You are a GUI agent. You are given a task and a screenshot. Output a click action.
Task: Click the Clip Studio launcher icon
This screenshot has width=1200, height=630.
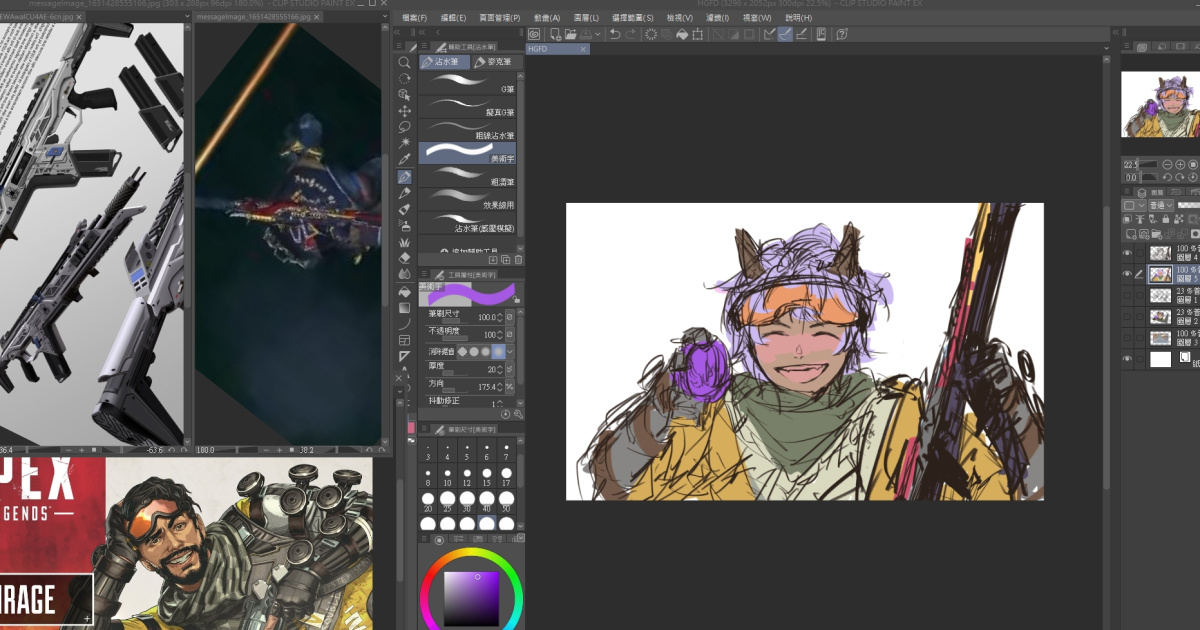coord(534,34)
